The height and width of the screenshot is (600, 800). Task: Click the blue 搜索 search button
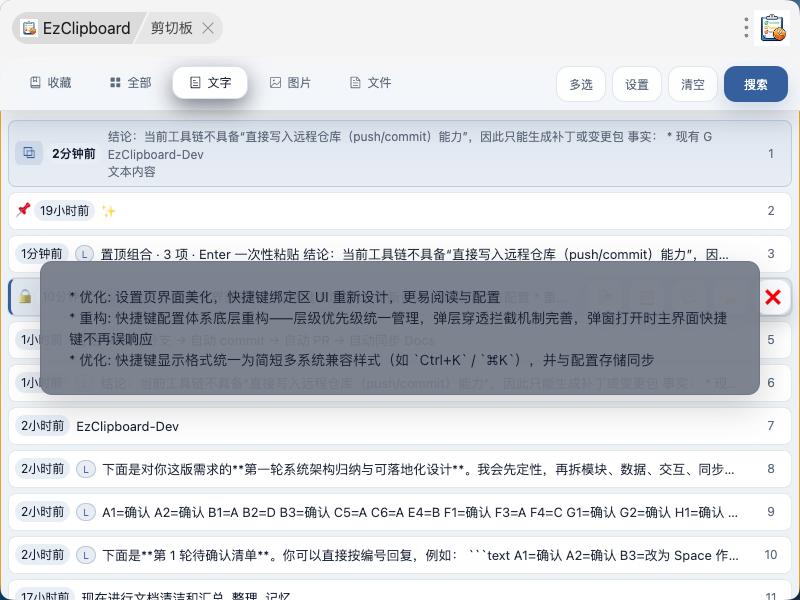click(x=756, y=84)
